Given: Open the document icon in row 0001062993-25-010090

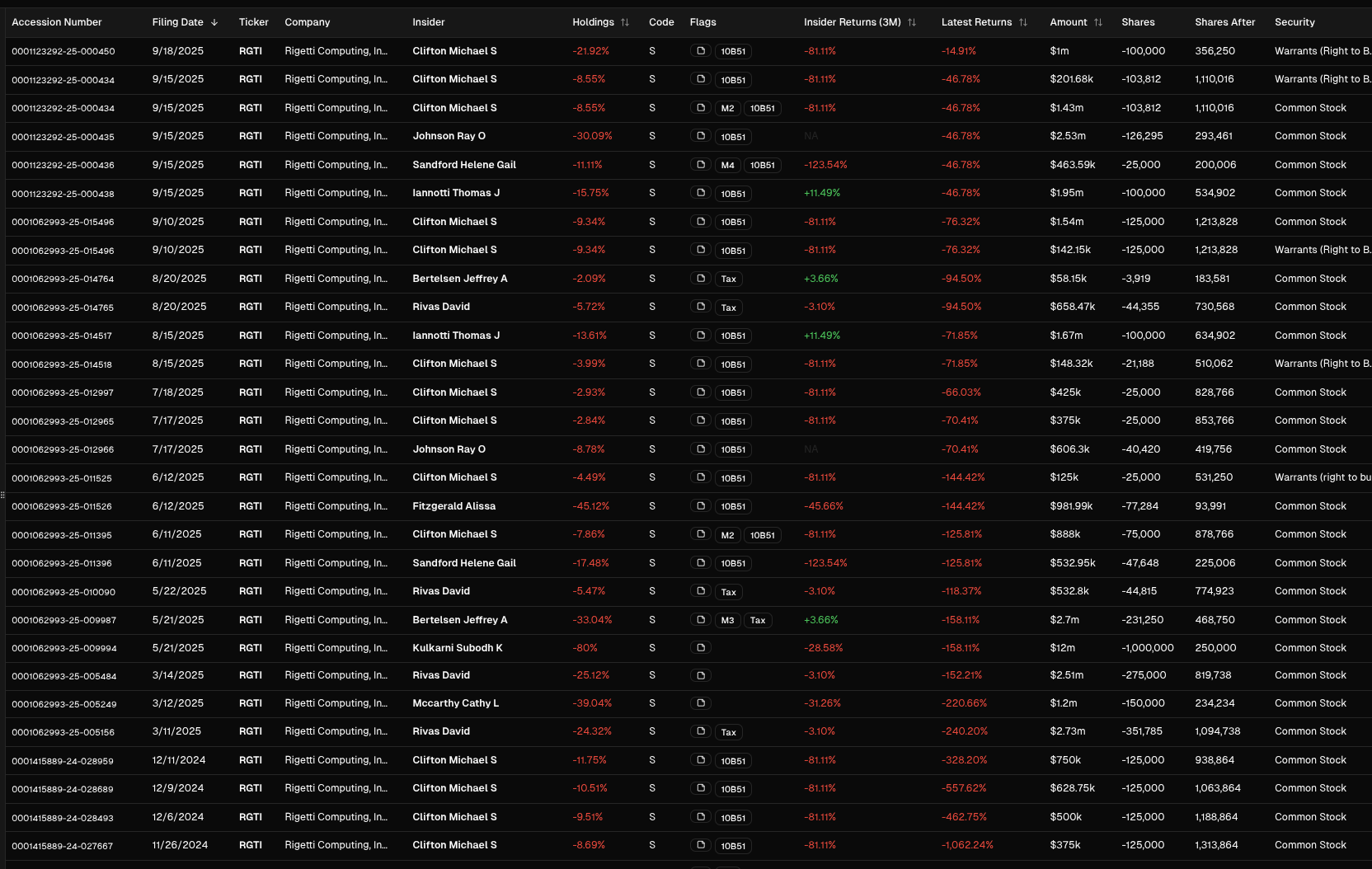Looking at the screenshot, I should (x=700, y=591).
